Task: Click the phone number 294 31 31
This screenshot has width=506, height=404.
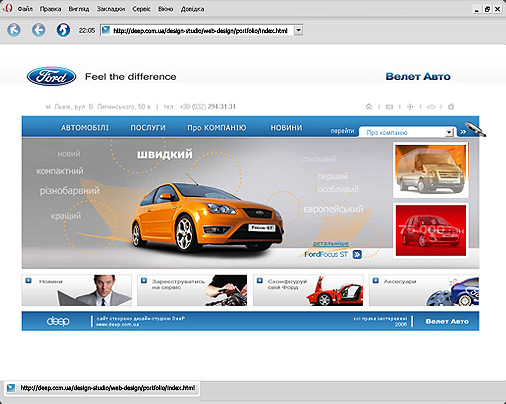Action: coord(222,107)
